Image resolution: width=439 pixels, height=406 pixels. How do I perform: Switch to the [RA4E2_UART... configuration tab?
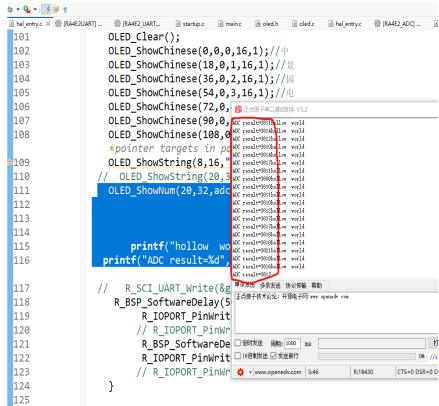(137, 24)
